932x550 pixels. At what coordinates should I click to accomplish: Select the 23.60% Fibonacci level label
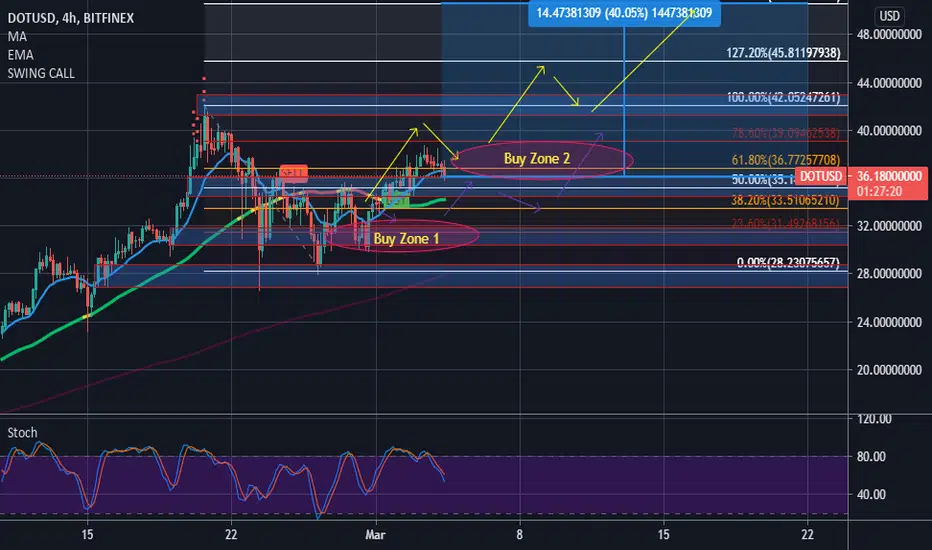click(785, 224)
